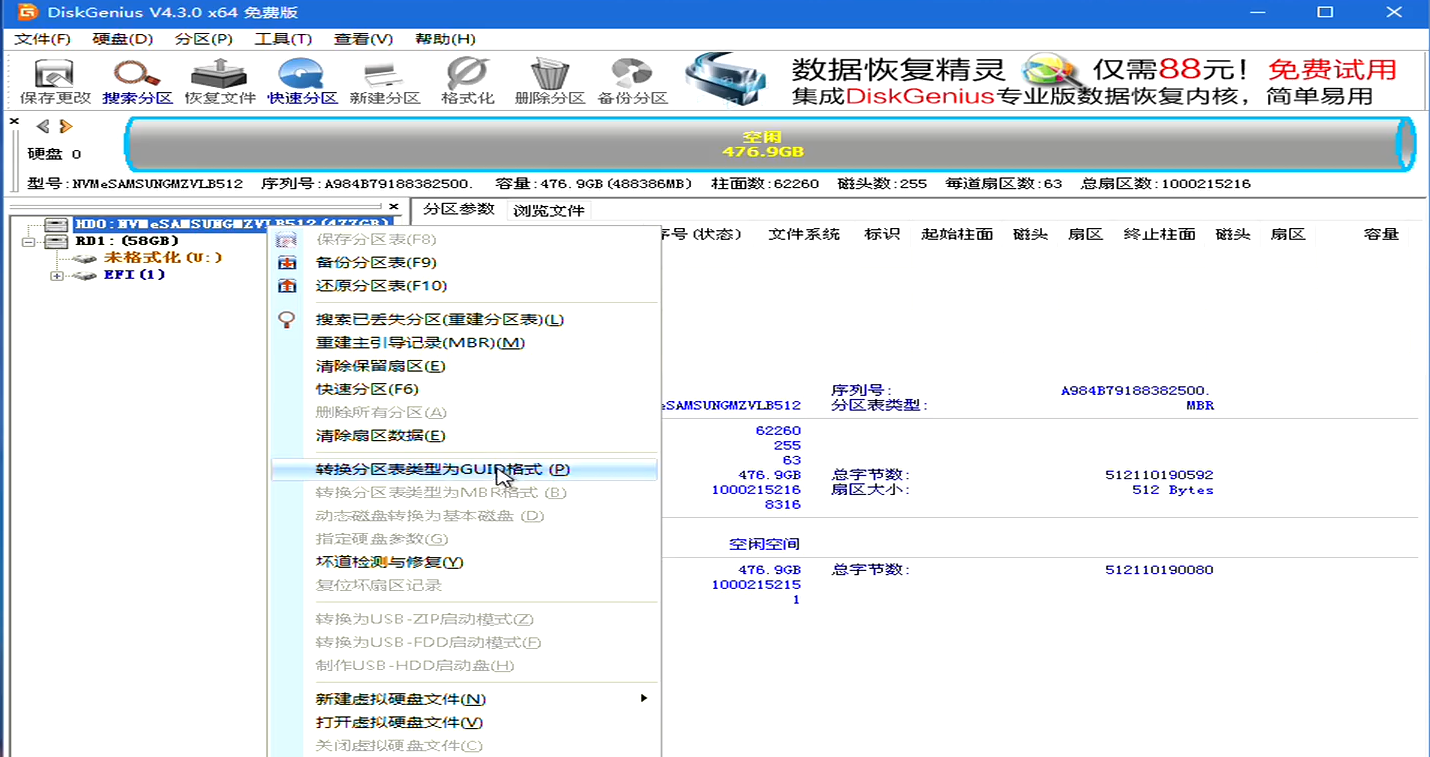1430x757 pixels.
Task: Click the 搜索分区 search partition icon
Action: [137, 82]
